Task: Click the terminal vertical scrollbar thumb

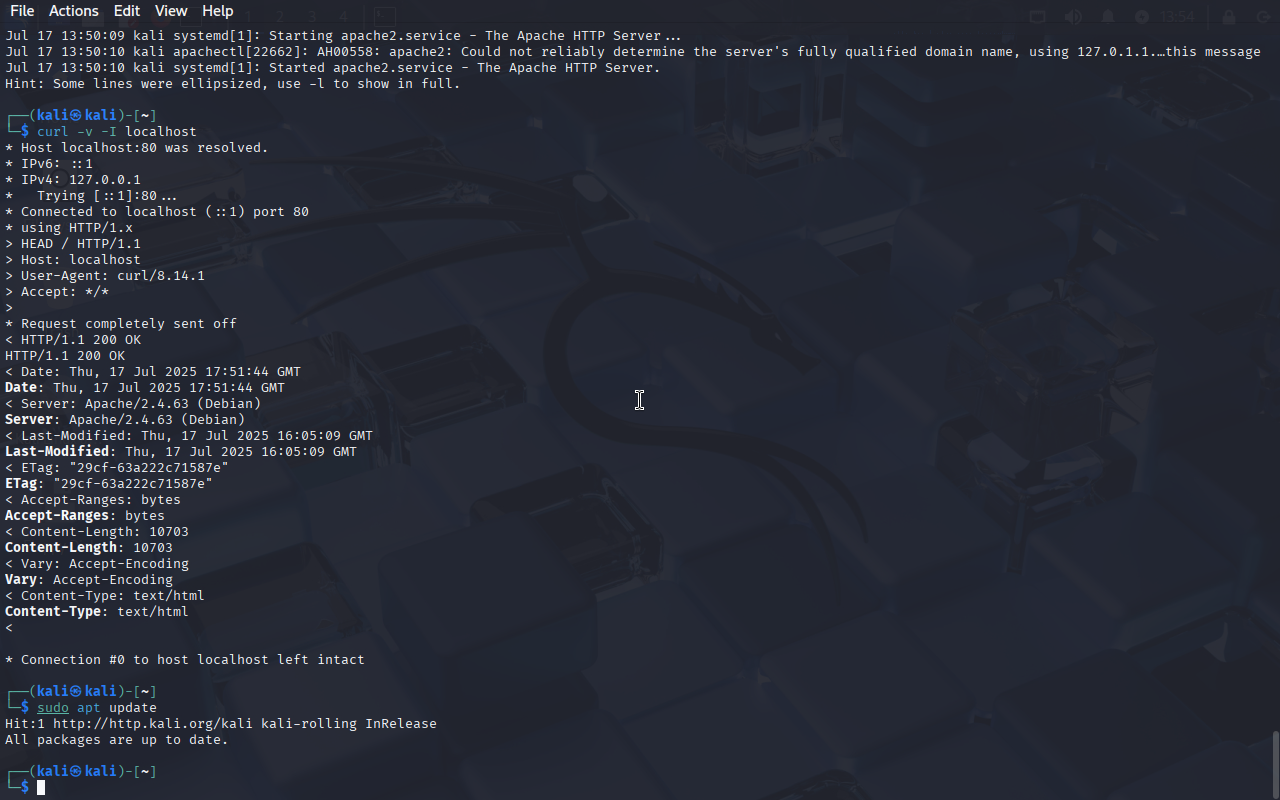Action: pos(1275,765)
